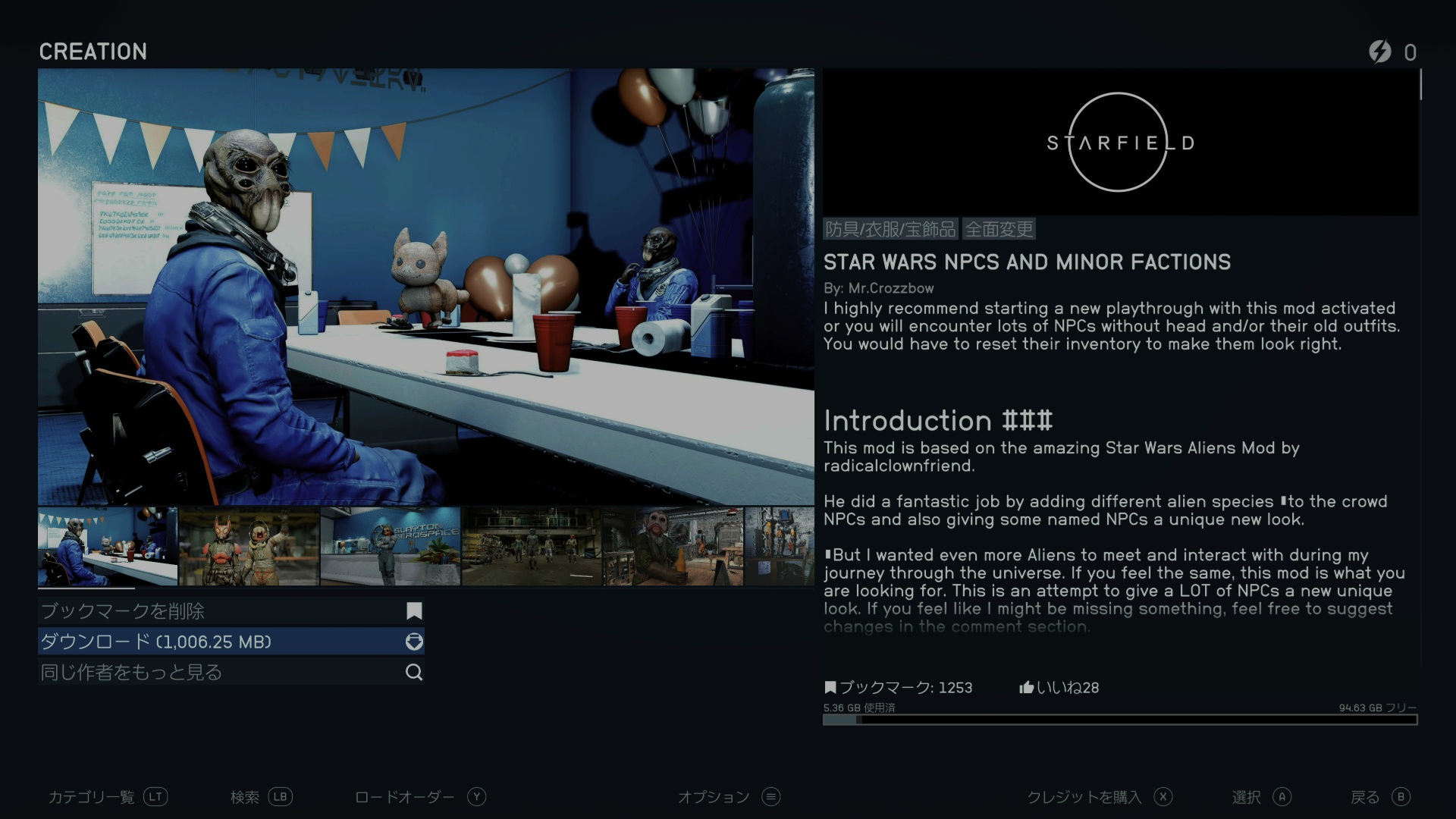This screenshot has height=819, width=1456.
Task: Select ダウンロード (1,006.25 MB) entry
Action: pos(231,642)
